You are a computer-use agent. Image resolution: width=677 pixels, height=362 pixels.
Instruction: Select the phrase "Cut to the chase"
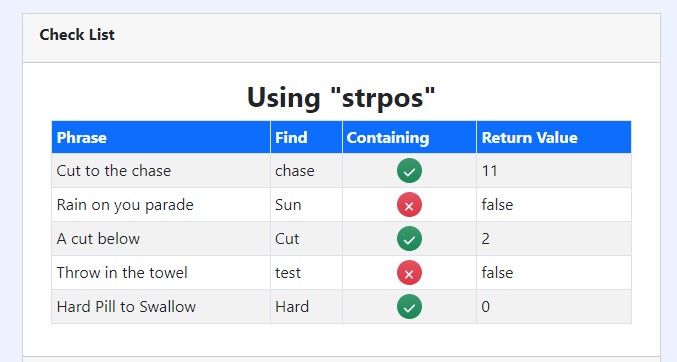click(x=114, y=171)
